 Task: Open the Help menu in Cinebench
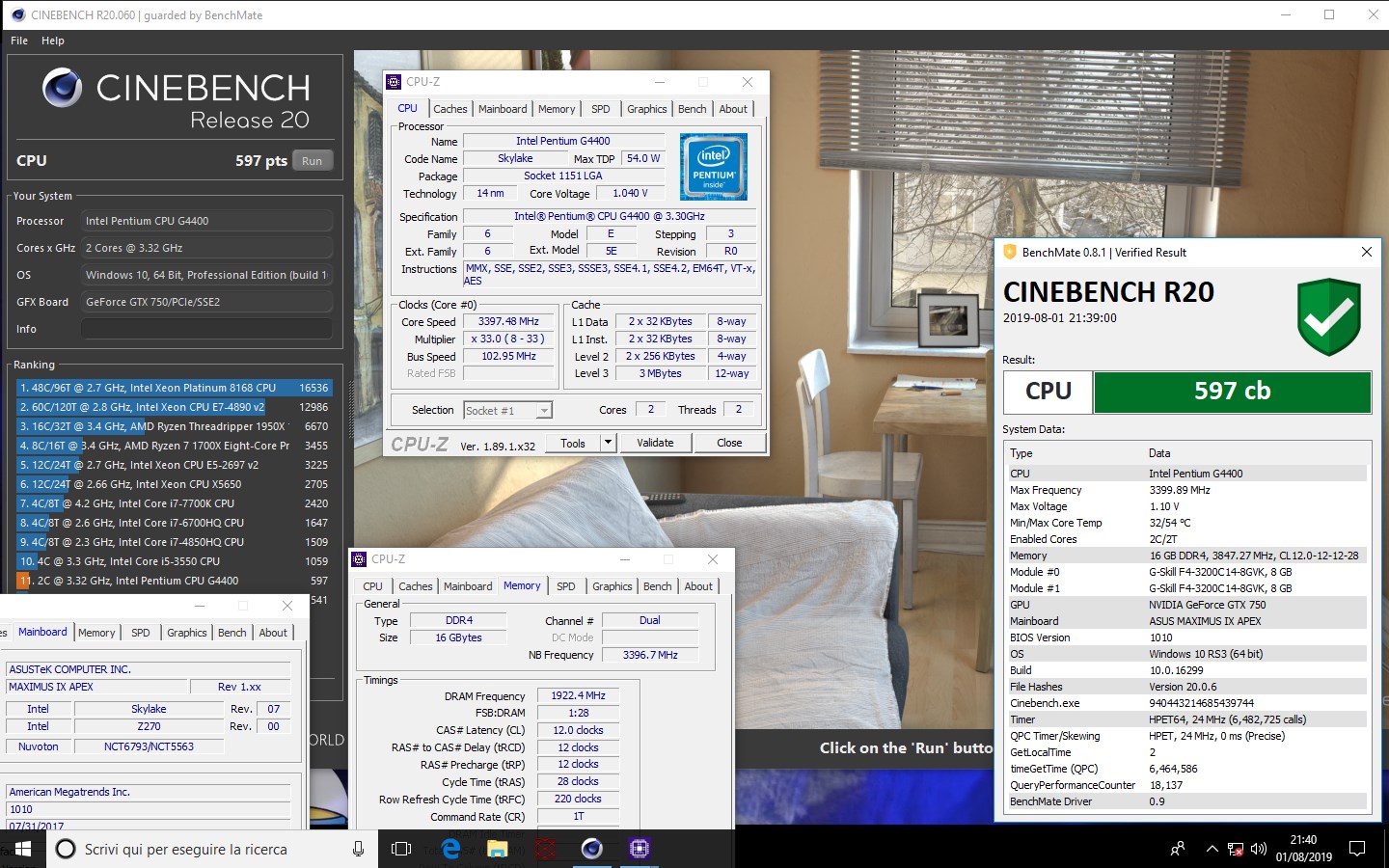[53, 41]
